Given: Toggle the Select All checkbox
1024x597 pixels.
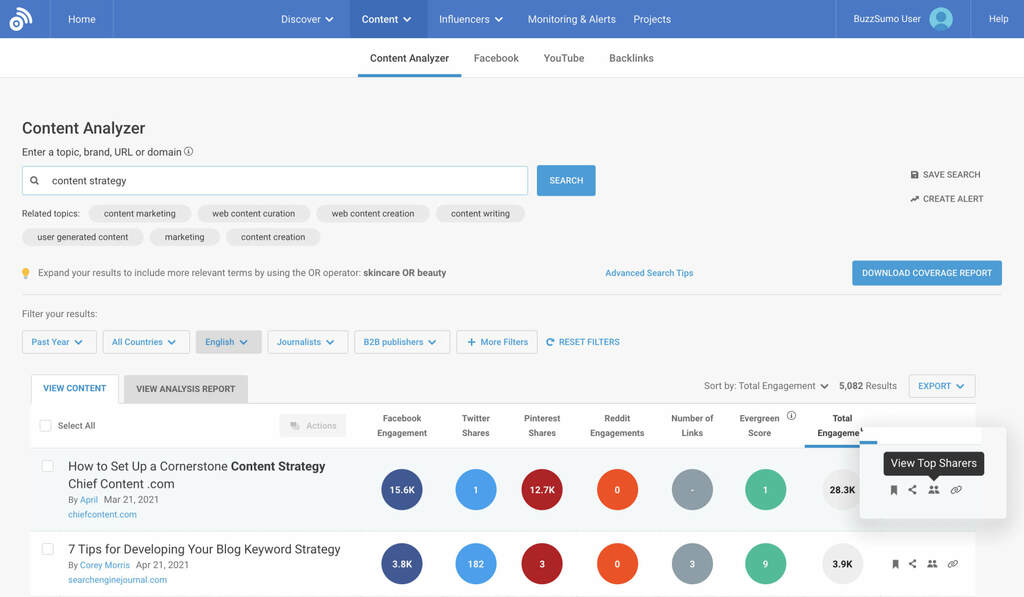Looking at the screenshot, I should (x=45, y=426).
